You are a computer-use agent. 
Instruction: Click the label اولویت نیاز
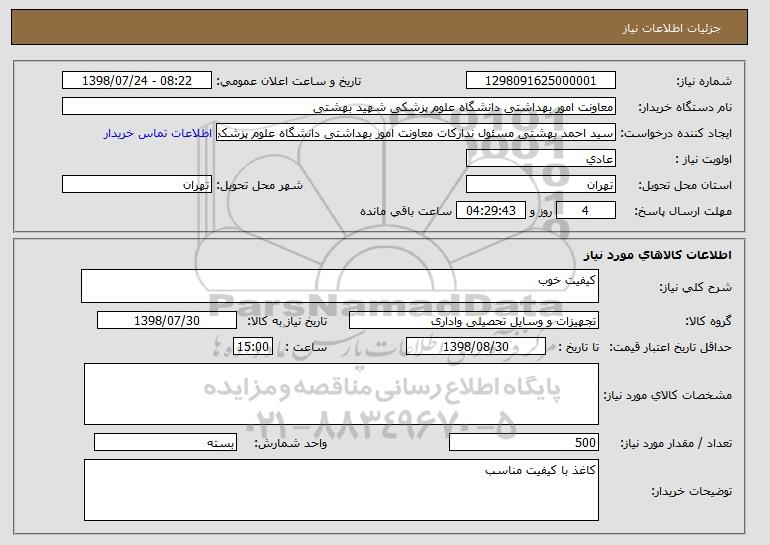point(704,160)
